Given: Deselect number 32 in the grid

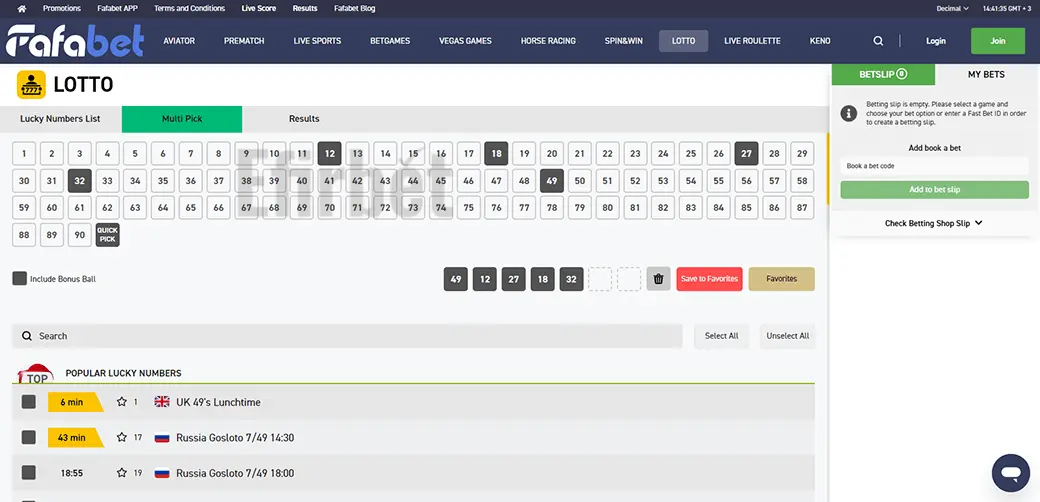Looking at the screenshot, I should click(80, 180).
